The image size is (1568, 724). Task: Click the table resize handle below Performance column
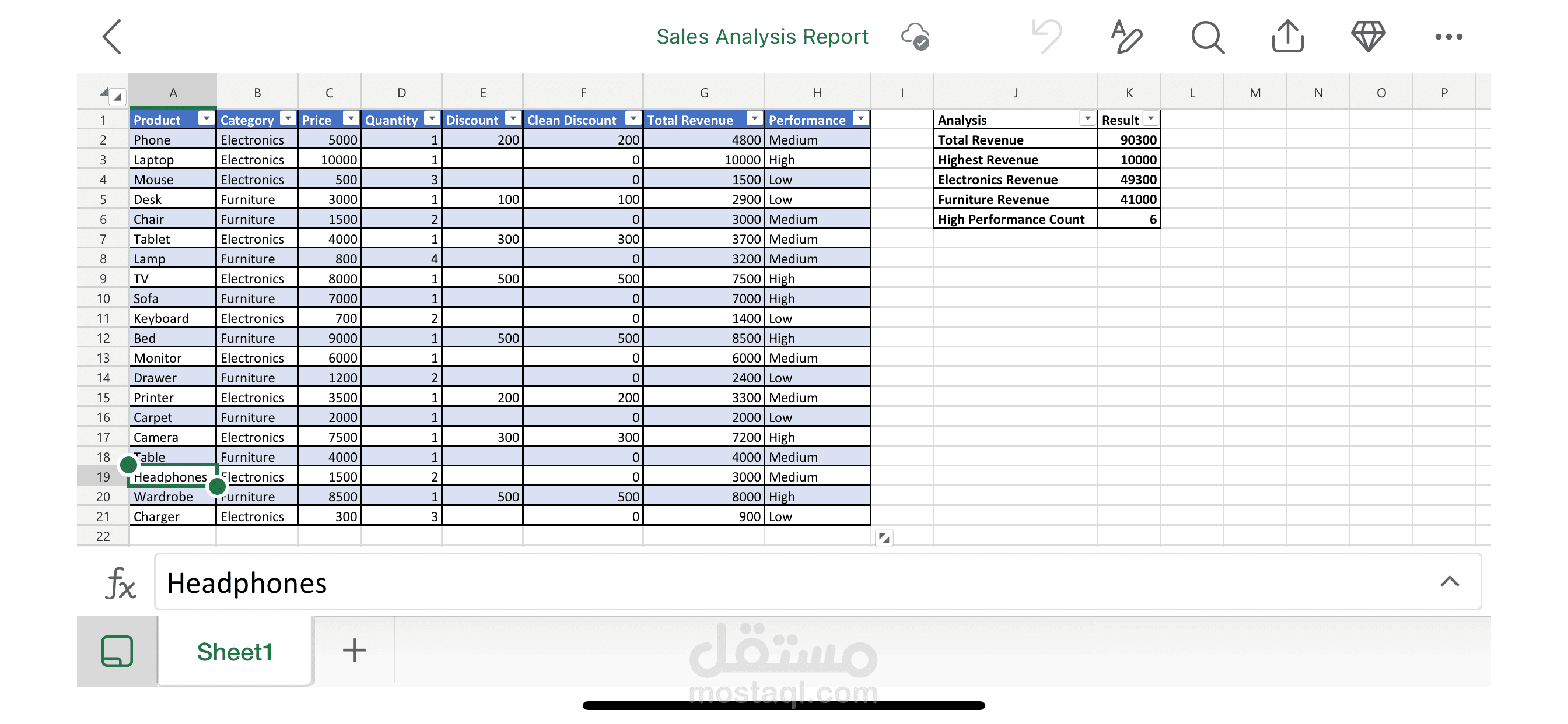(884, 538)
